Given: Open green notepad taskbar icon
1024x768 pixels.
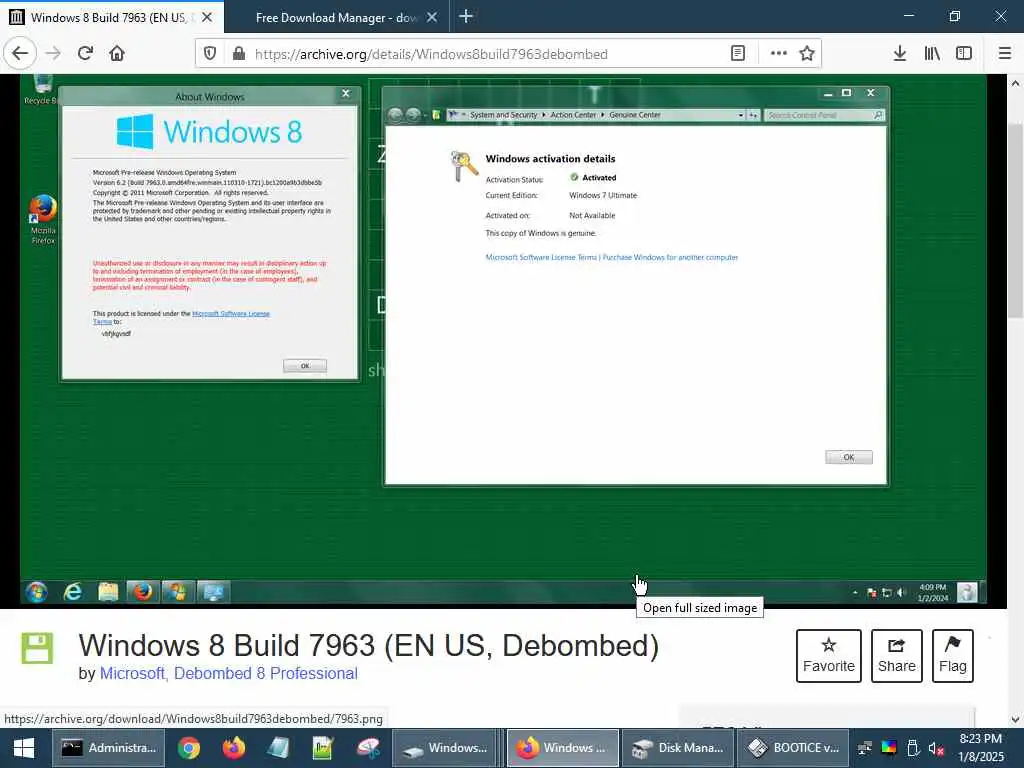Looking at the screenshot, I should [323, 748].
